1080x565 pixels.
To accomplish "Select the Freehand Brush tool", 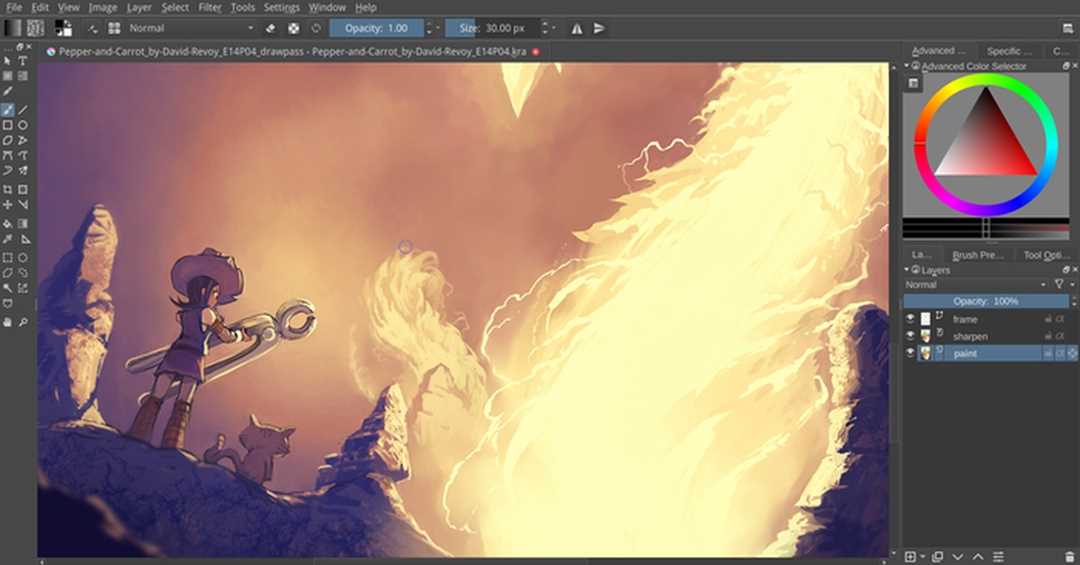I will click(8, 110).
